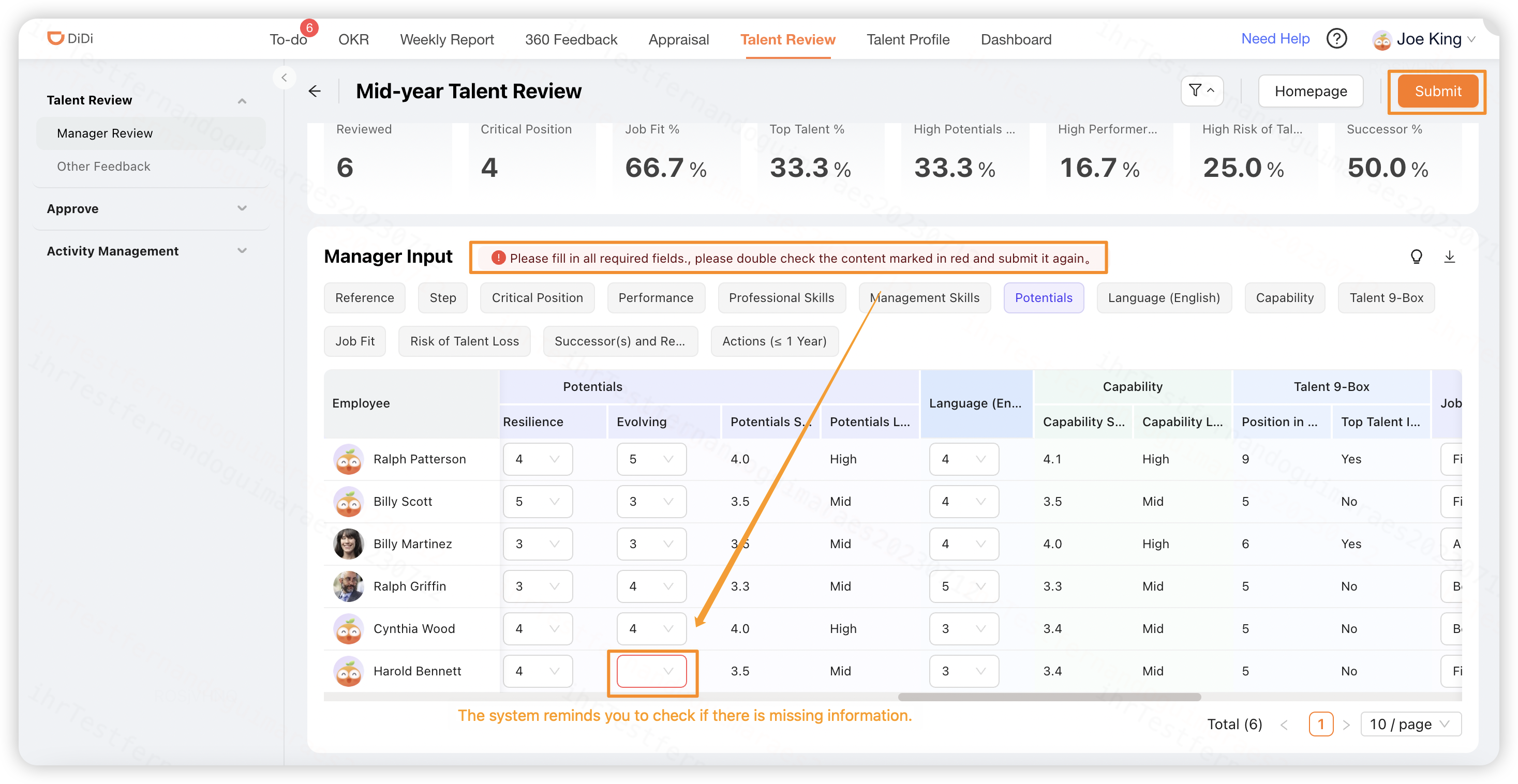Open Harold Bennett's empty Evolving dropdown
The height and width of the screenshot is (784, 1518).
tap(651, 671)
